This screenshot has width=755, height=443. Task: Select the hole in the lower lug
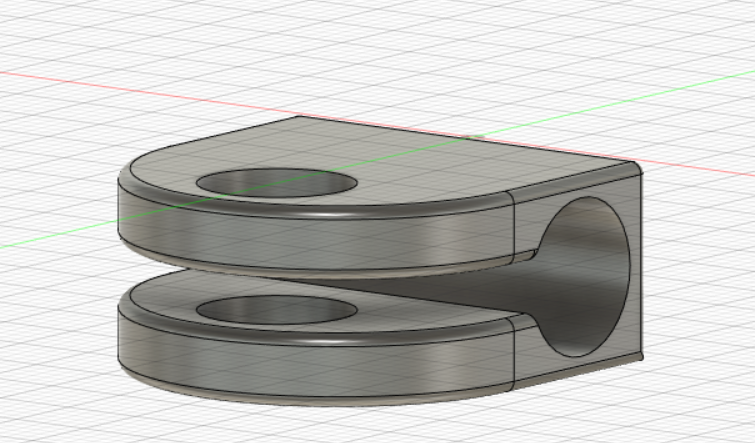pyautogui.click(x=276, y=310)
